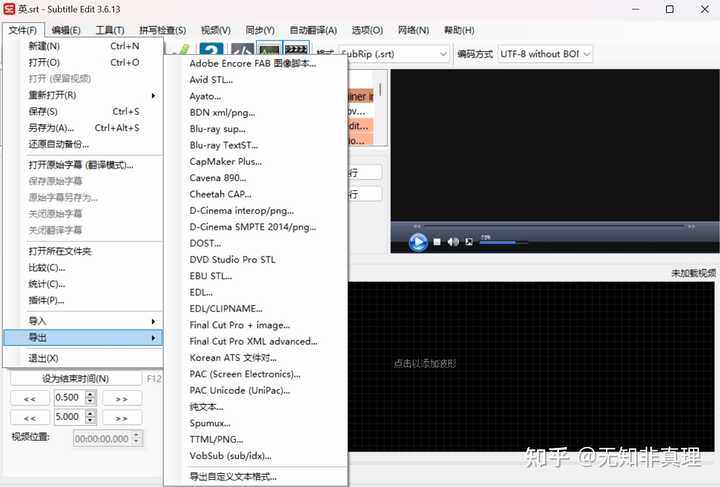Export as PAC (Screen Electronics)...
The height and width of the screenshot is (487, 720).
pyautogui.click(x=256, y=374)
